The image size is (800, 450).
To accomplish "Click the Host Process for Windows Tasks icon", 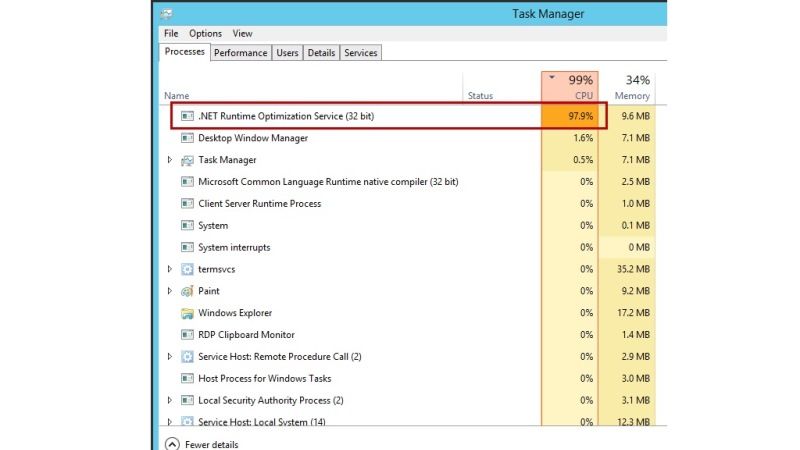I will coord(187,379).
